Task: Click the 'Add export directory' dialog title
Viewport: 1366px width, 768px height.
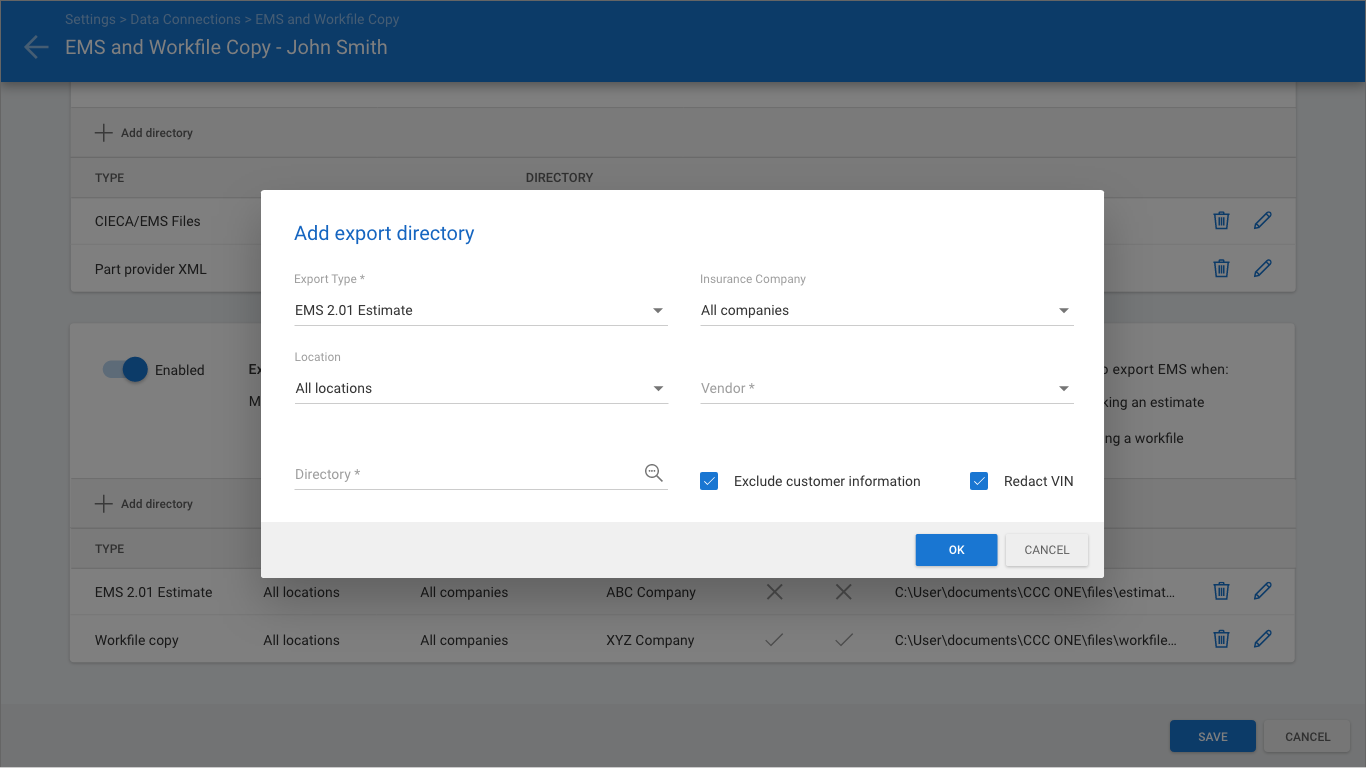Action: tap(384, 233)
